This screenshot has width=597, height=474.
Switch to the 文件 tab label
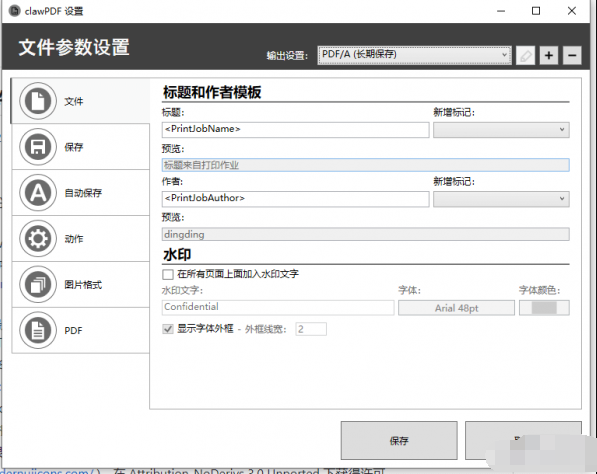pos(73,101)
